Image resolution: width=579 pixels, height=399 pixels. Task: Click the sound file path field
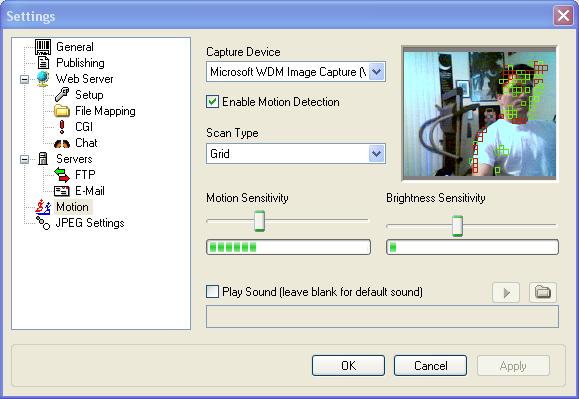point(382,316)
